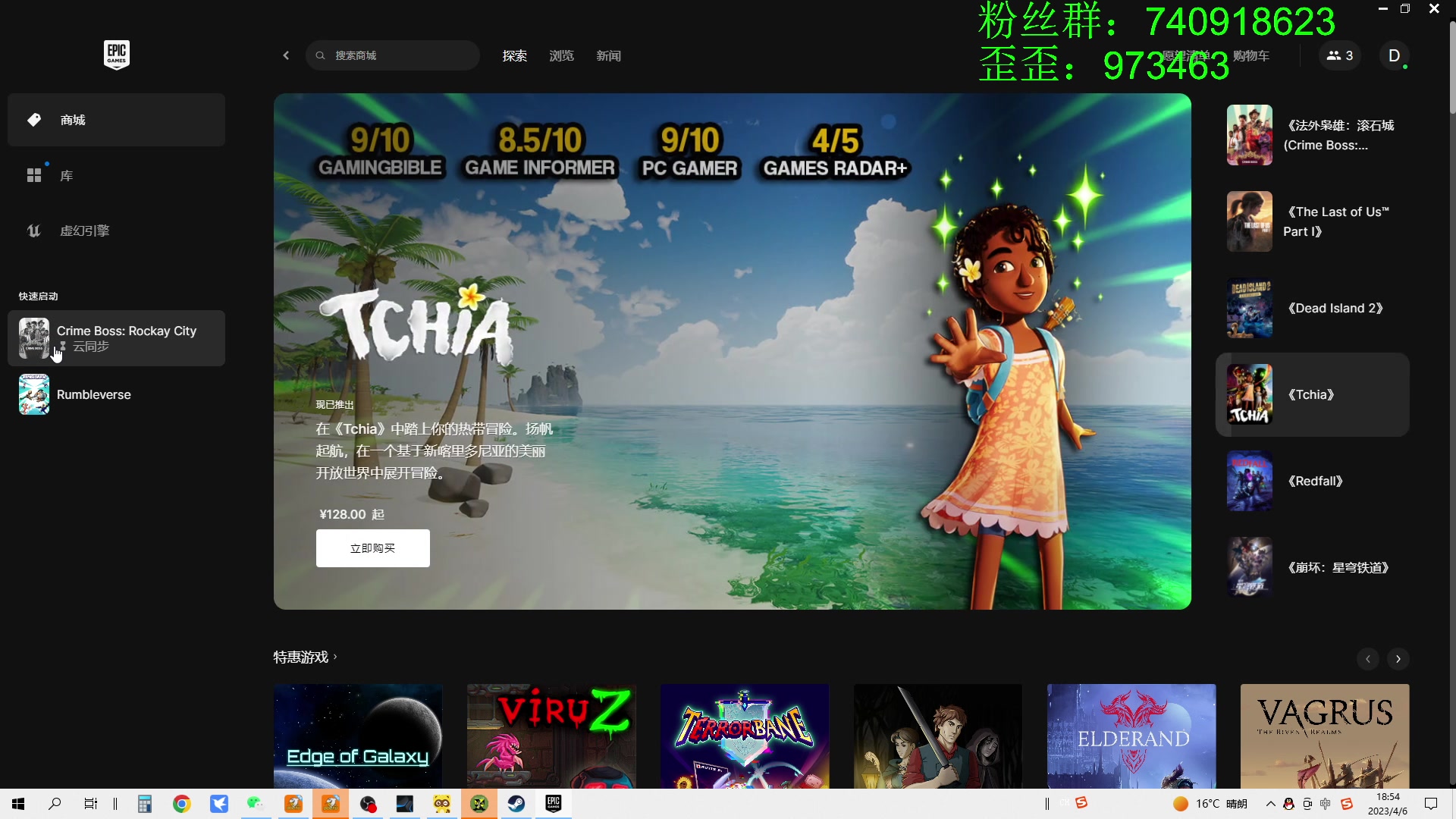
Task: Launch Crime Boss: Rockay City from quick launch
Action: point(116,338)
